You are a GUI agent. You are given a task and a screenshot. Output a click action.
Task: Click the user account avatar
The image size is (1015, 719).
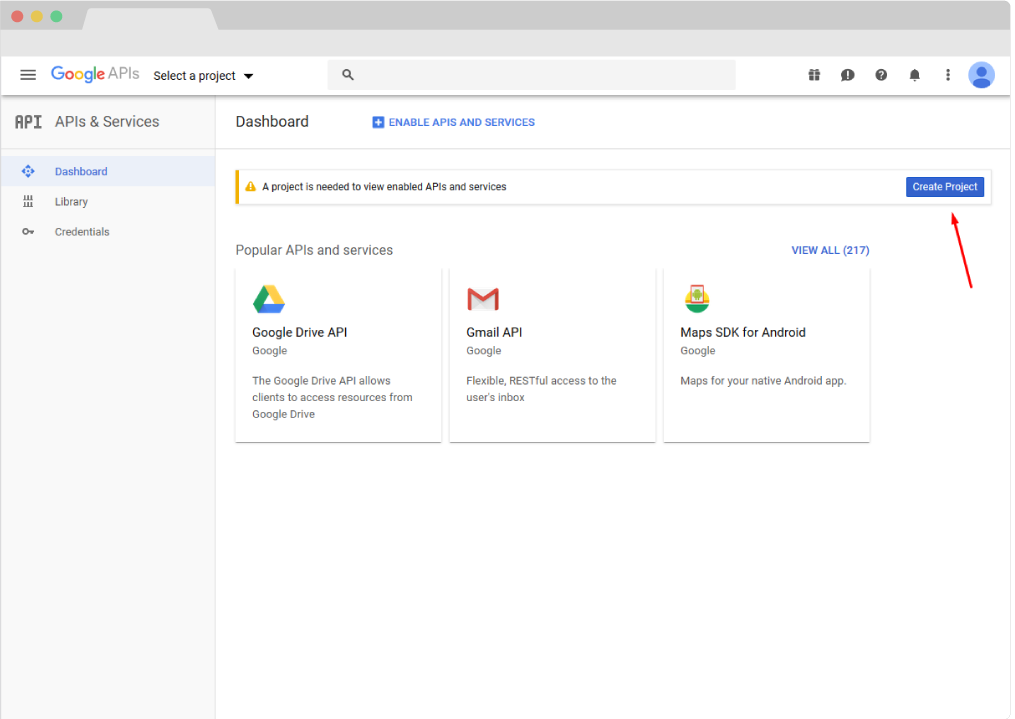click(x=981, y=75)
